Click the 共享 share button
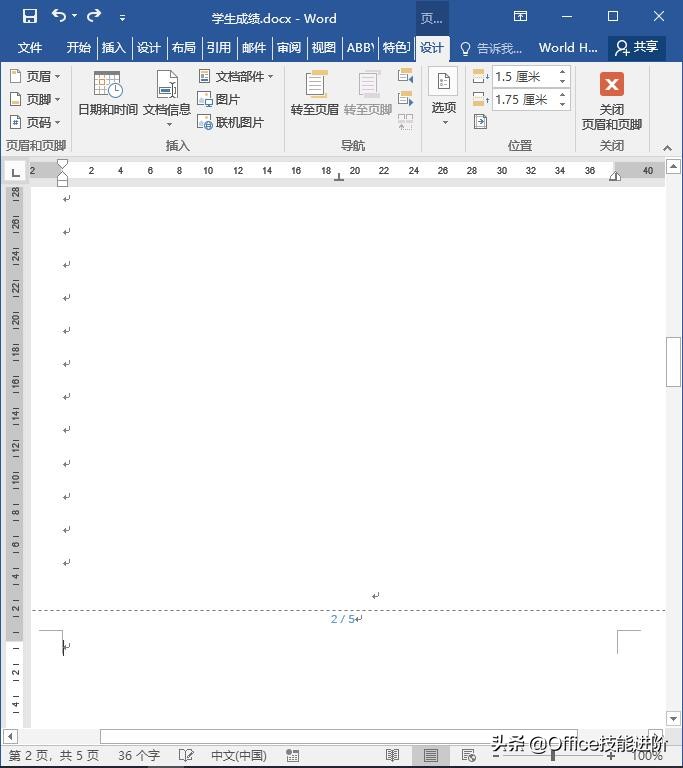 tap(636, 48)
